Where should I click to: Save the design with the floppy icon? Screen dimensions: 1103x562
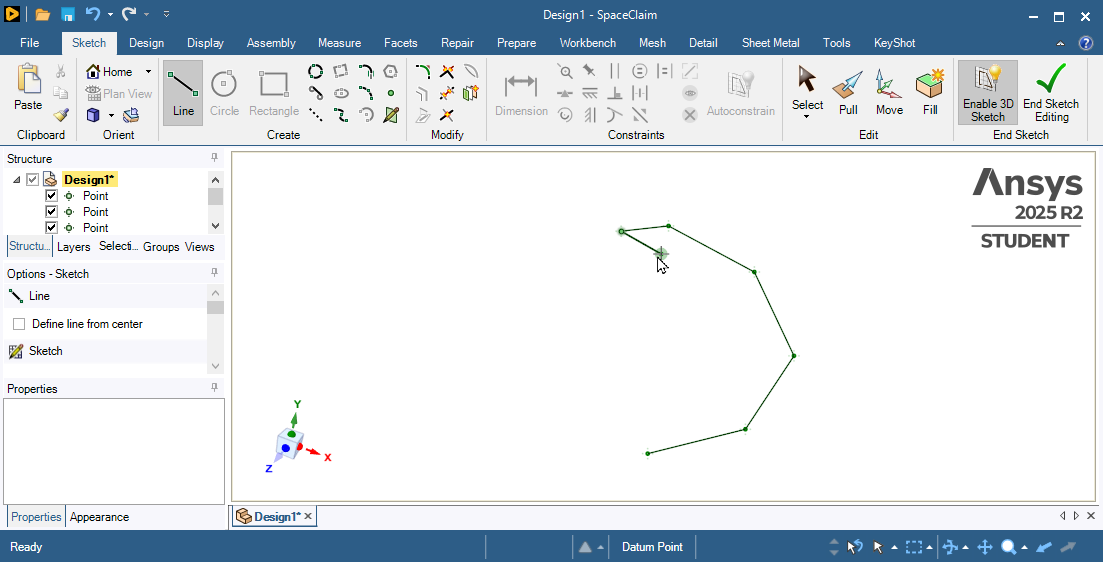(x=68, y=14)
